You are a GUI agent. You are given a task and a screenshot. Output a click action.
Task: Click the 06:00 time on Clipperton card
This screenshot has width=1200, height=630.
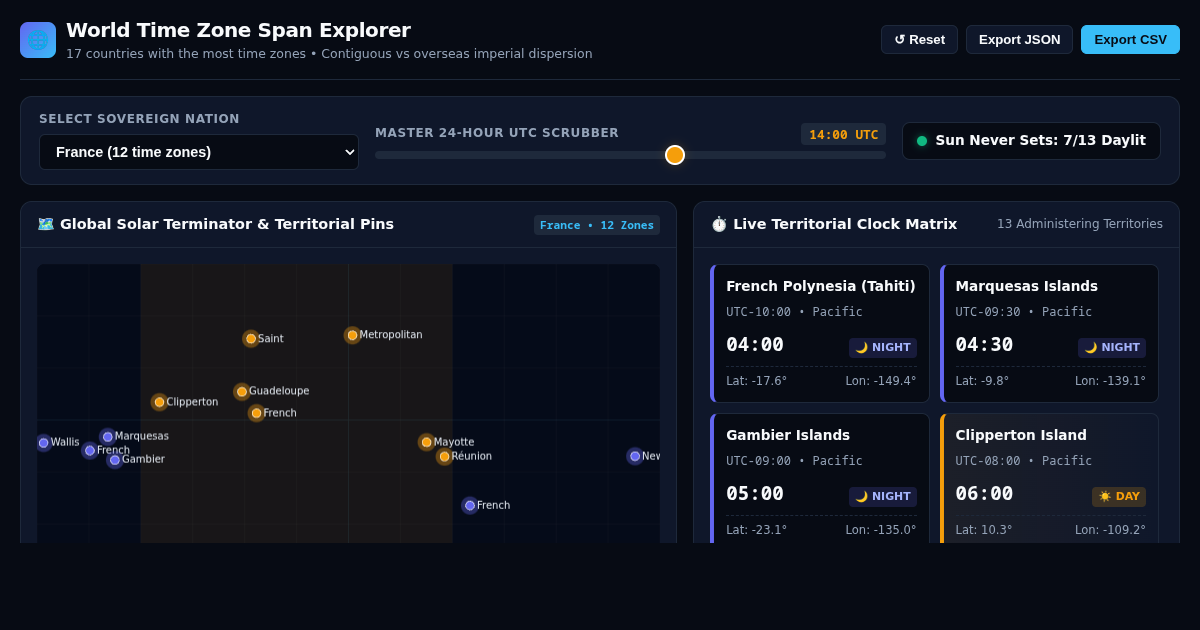[984, 494]
